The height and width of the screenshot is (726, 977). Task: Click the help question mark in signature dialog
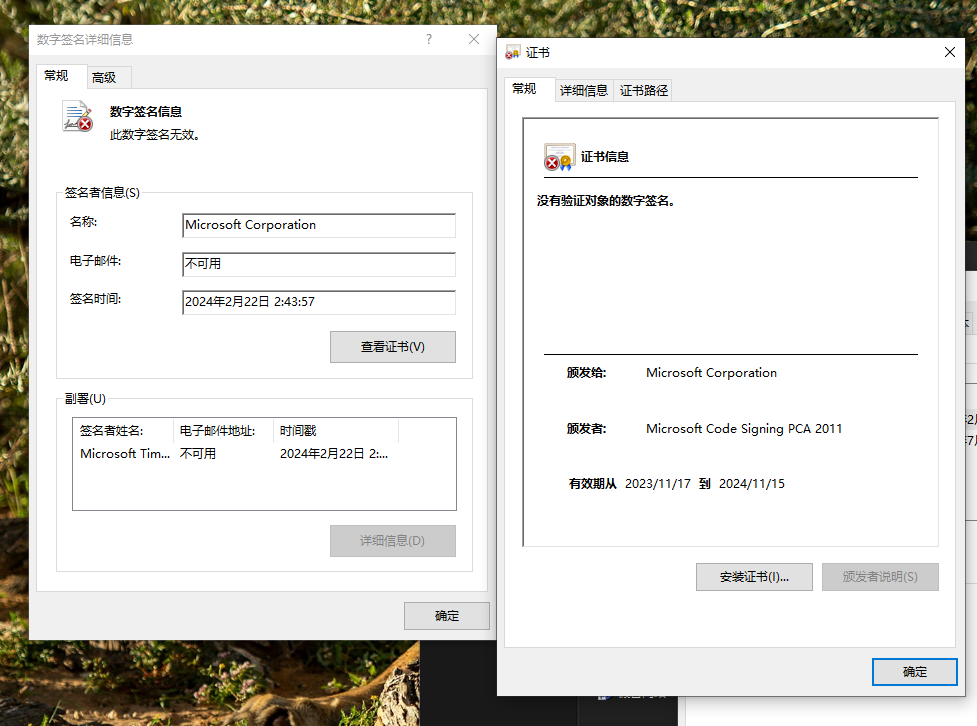pyautogui.click(x=429, y=39)
